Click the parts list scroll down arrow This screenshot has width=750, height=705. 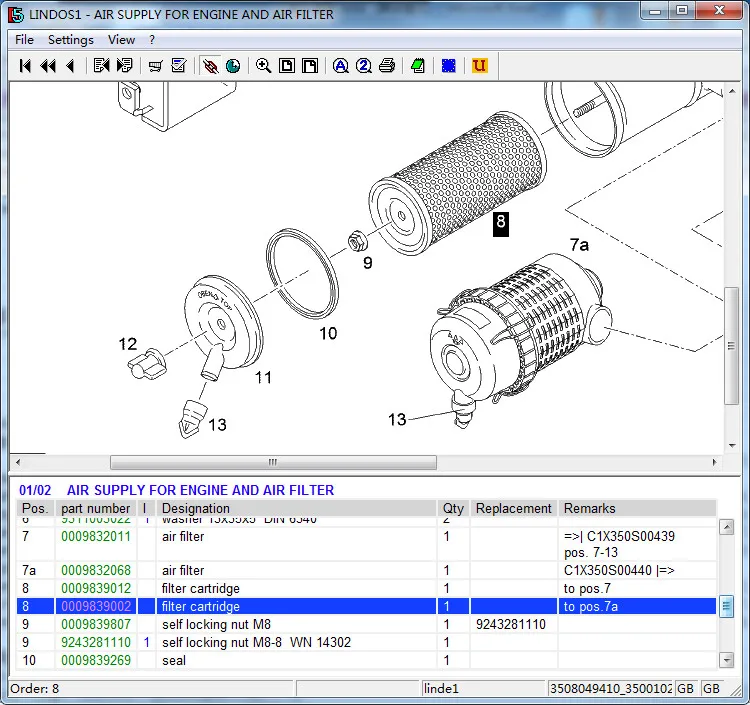(727, 660)
